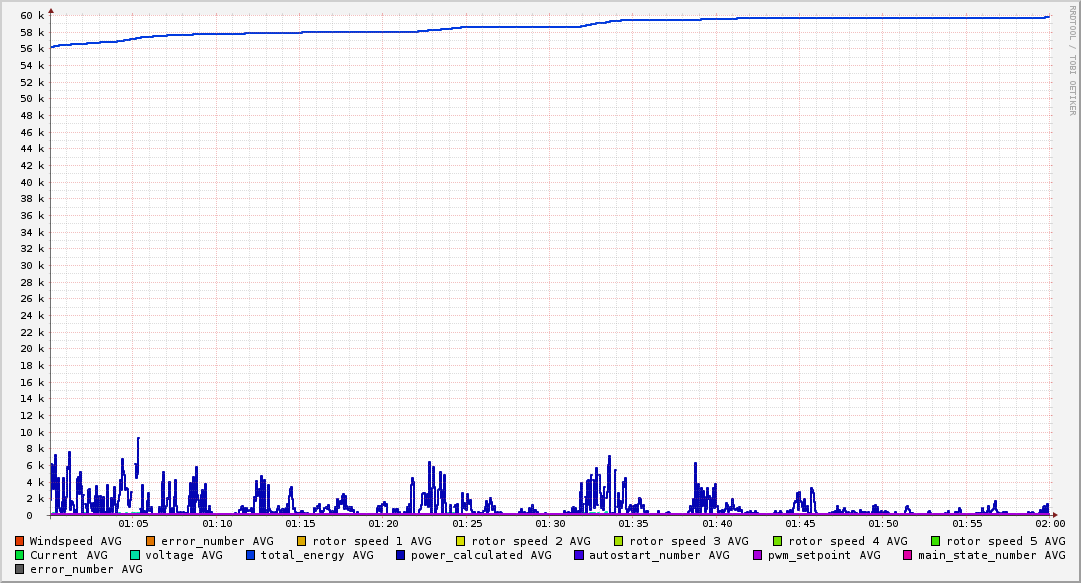The image size is (1081, 583).
Task: Click the purple pwm_setpoint AVG swatch
Action: click(x=757, y=555)
